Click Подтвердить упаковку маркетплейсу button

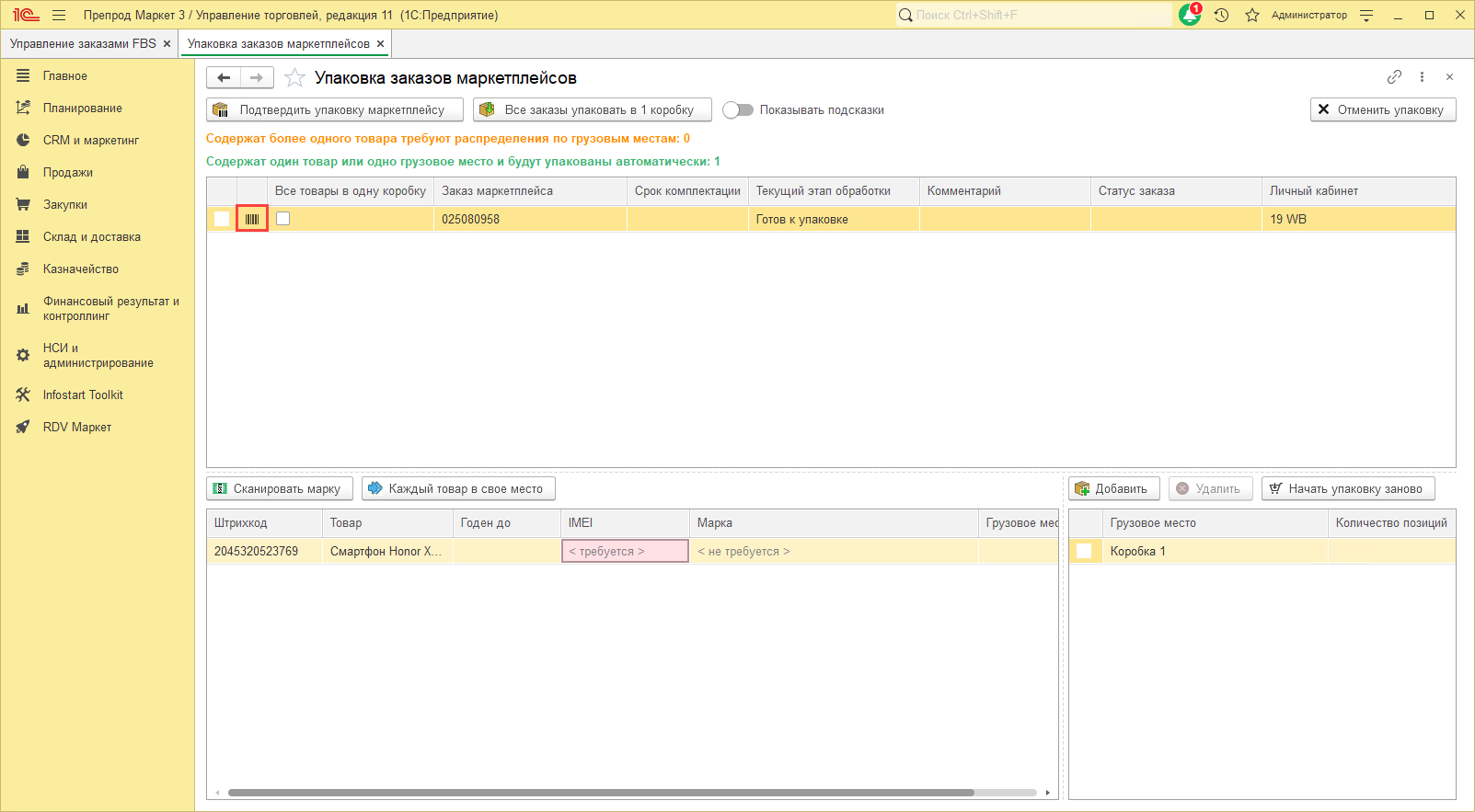(x=334, y=110)
